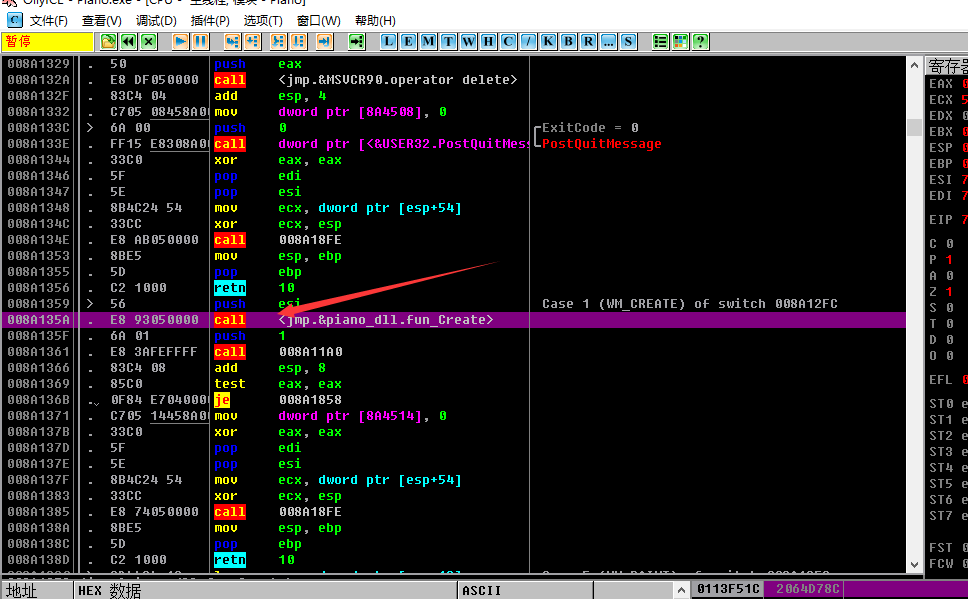Select the call 008A11A0 row
This screenshot has height=599, width=968.
pos(454,352)
